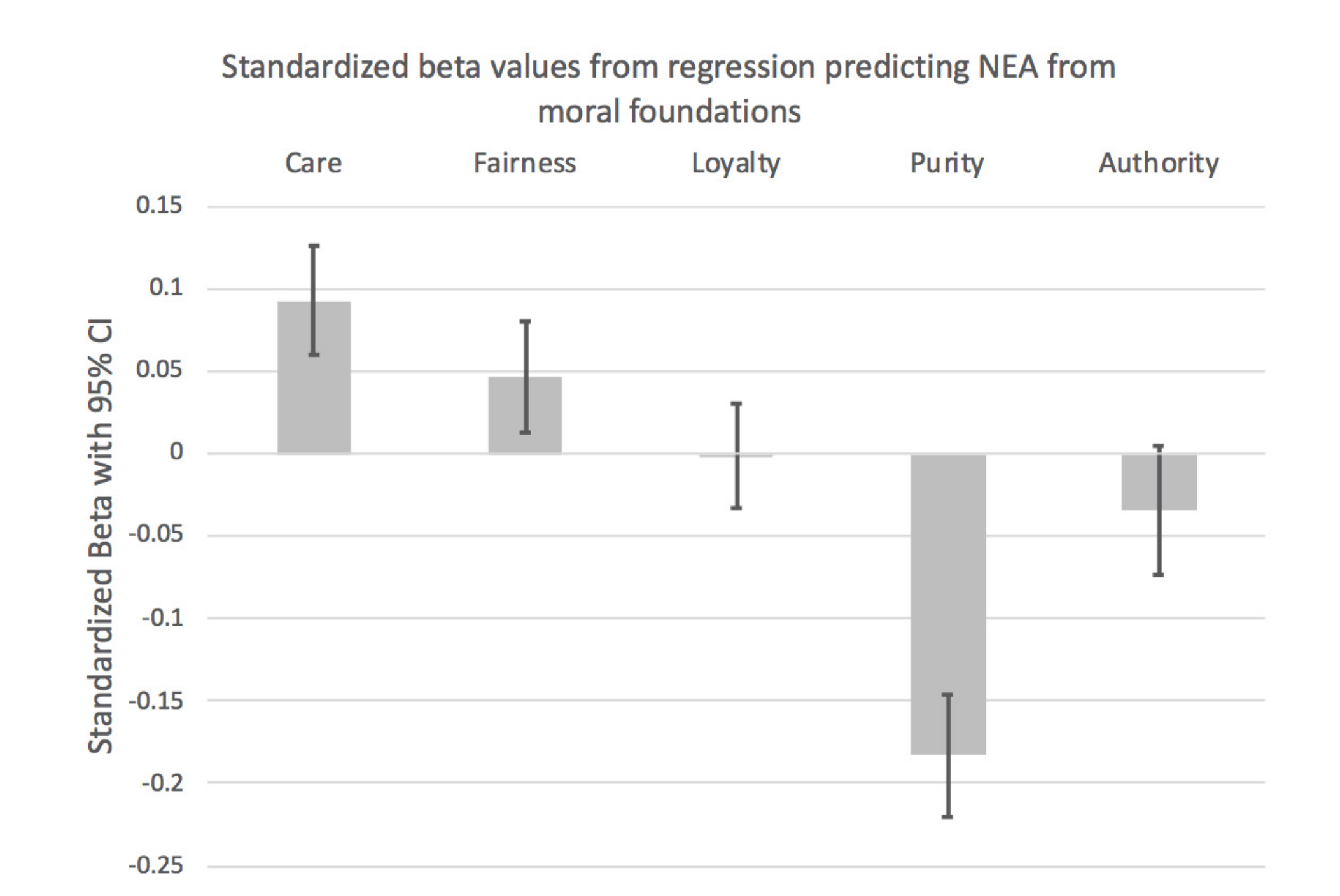Click the Authority category label
The width and height of the screenshot is (1340, 896).
(x=1159, y=164)
